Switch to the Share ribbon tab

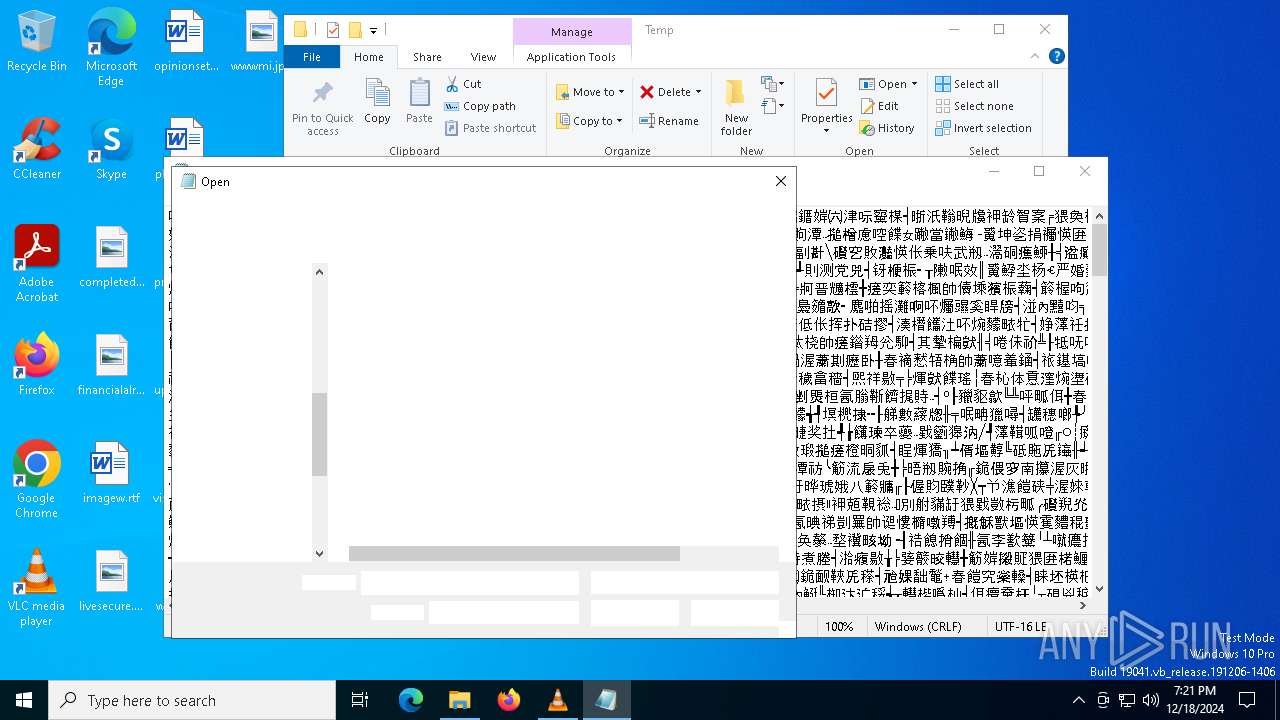click(427, 57)
